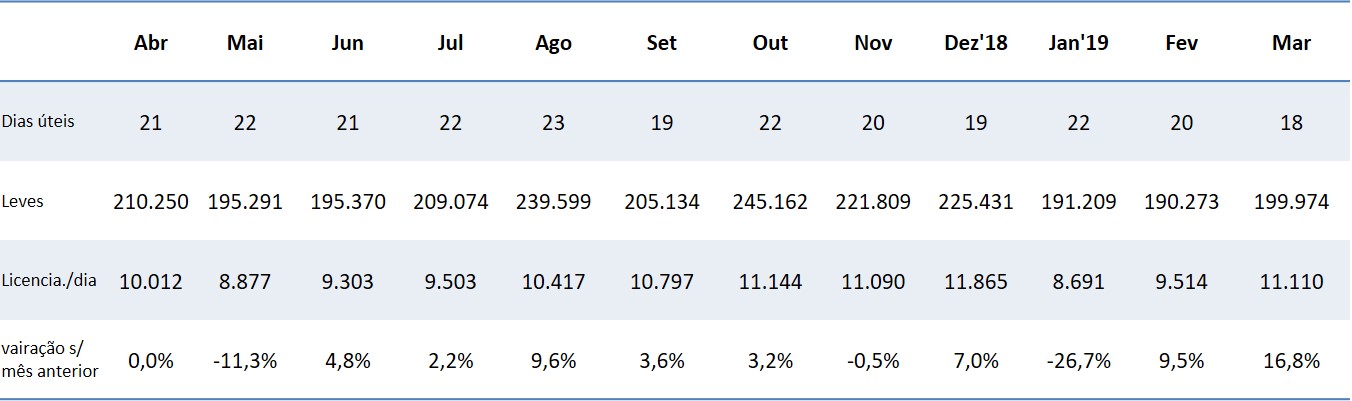Screen dimensions: 1352x401
Task: Select the Licencia./dia value 11.865
Action: [975, 282]
